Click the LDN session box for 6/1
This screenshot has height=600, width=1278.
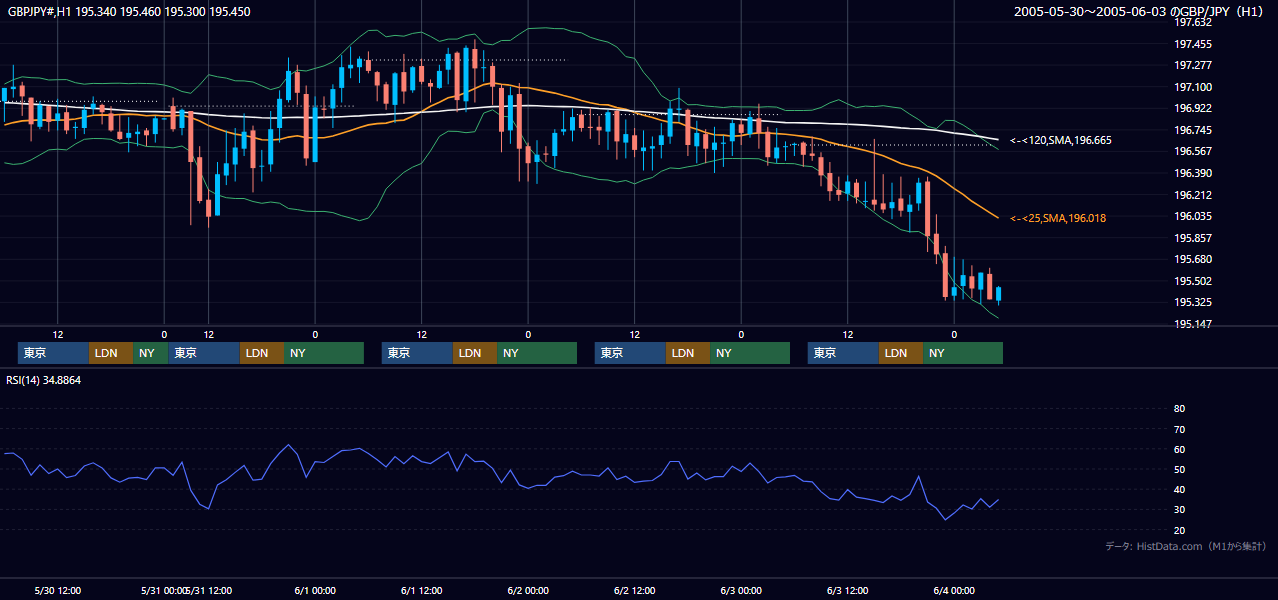475,353
